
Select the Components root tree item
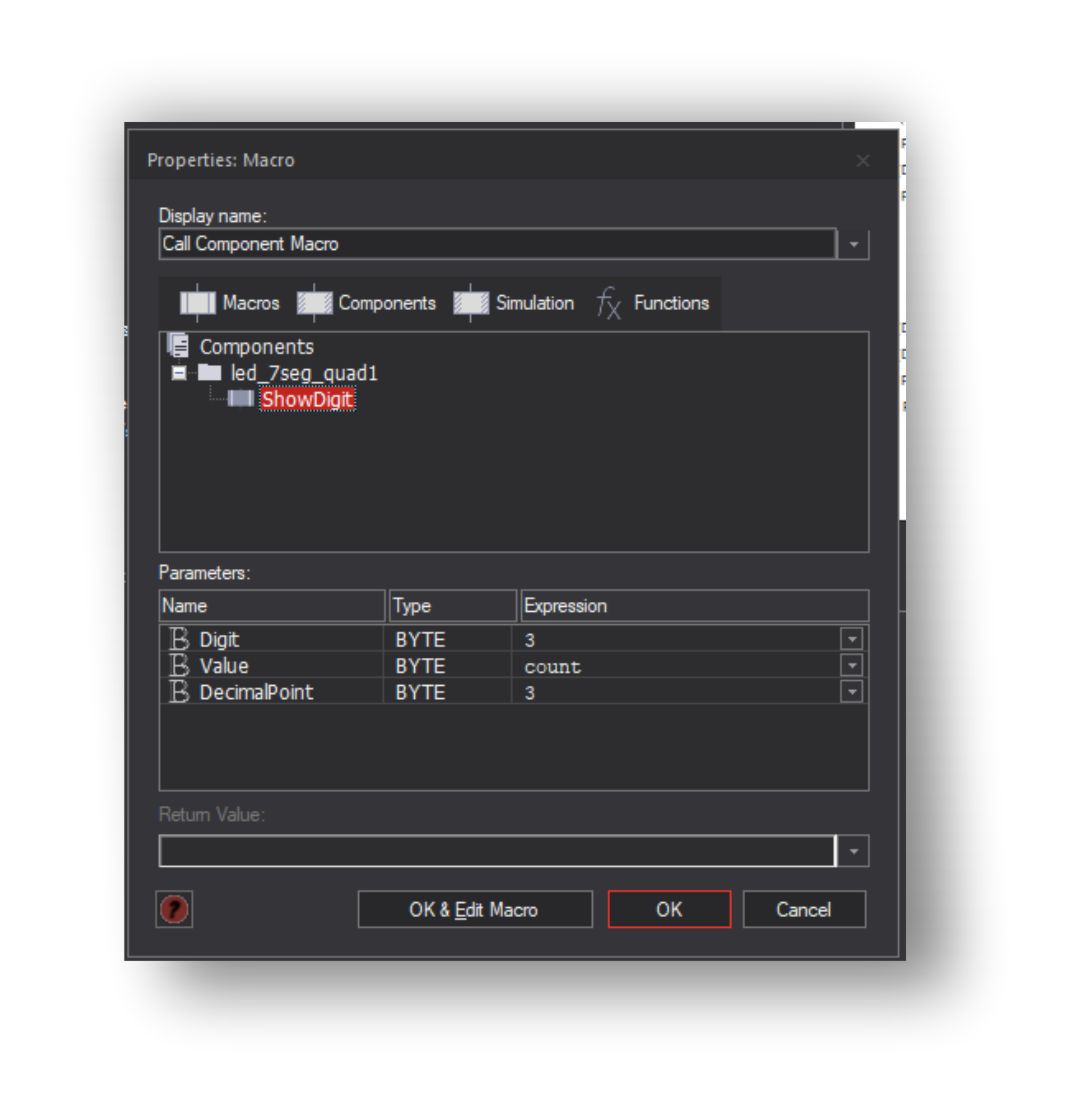point(257,346)
